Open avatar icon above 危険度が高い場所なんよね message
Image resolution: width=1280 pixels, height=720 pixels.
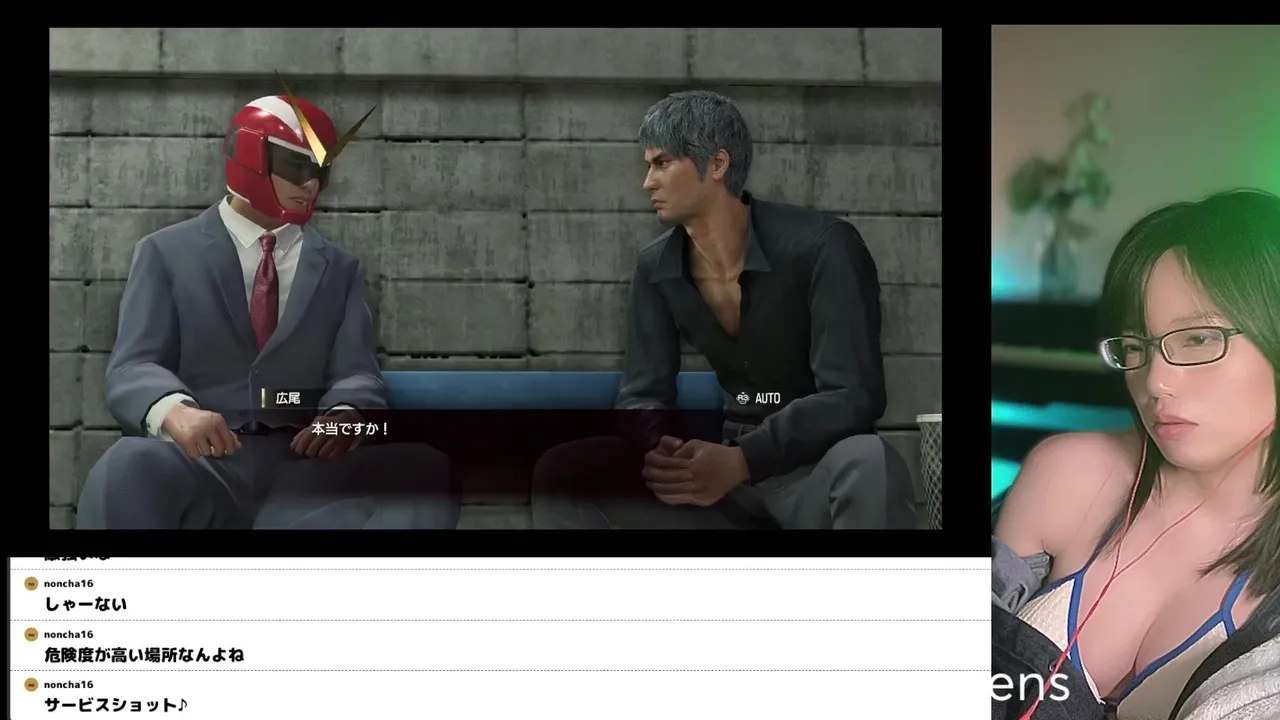pos(31,634)
